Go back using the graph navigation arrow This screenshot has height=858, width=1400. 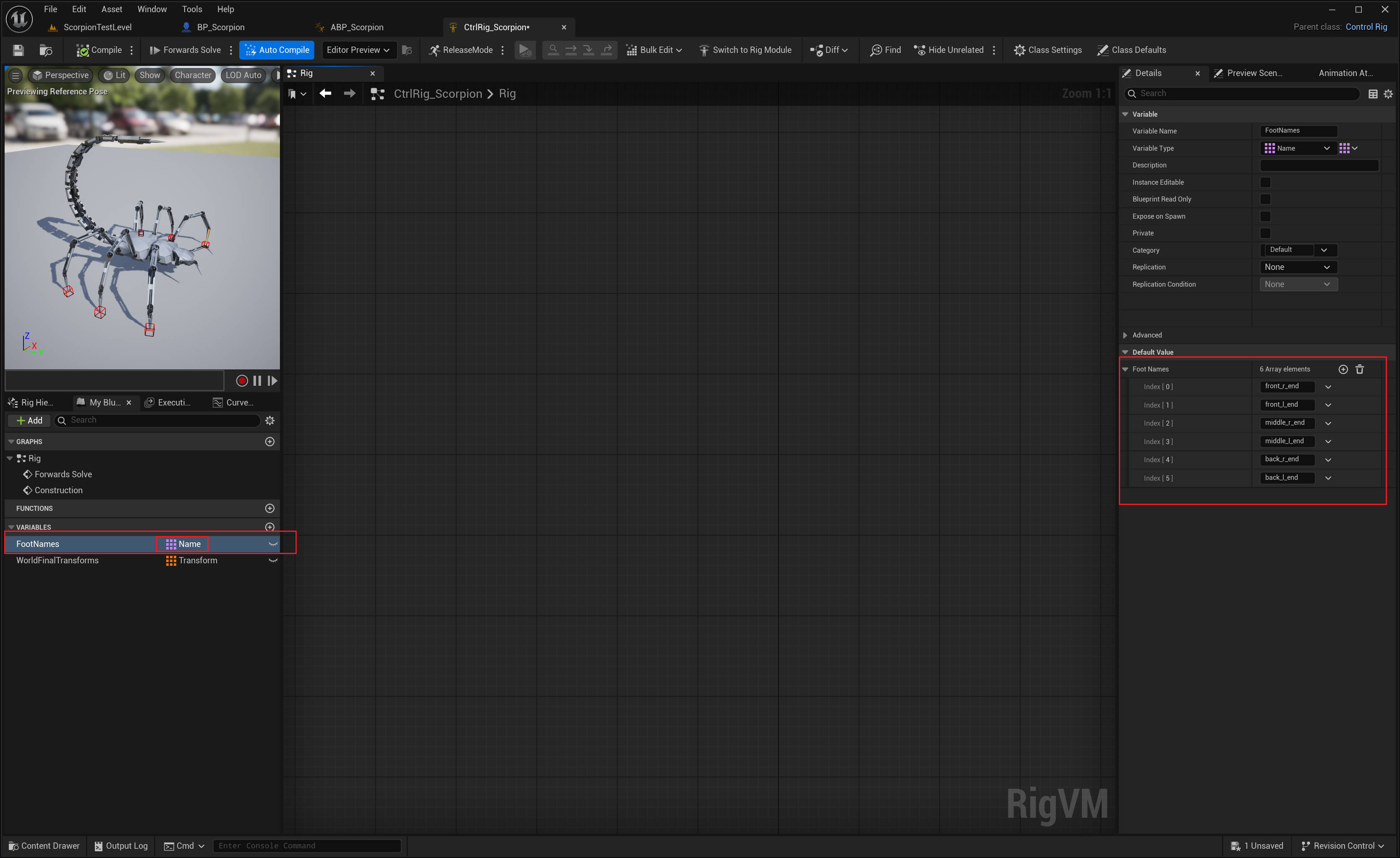(325, 94)
